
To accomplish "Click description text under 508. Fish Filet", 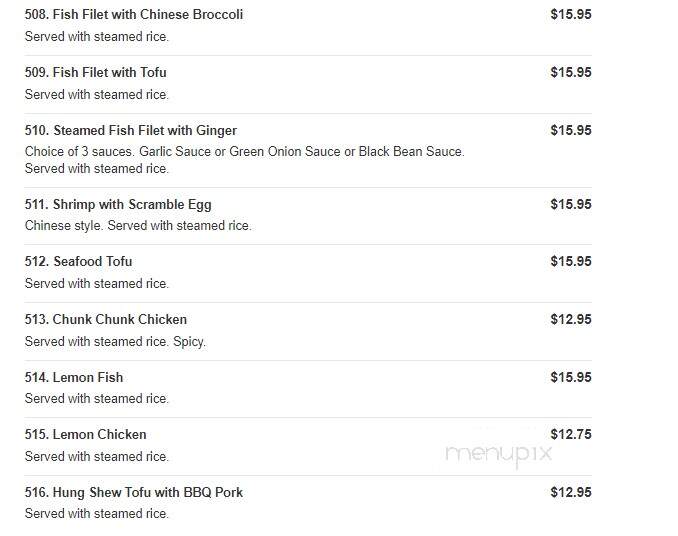I will click(96, 37).
